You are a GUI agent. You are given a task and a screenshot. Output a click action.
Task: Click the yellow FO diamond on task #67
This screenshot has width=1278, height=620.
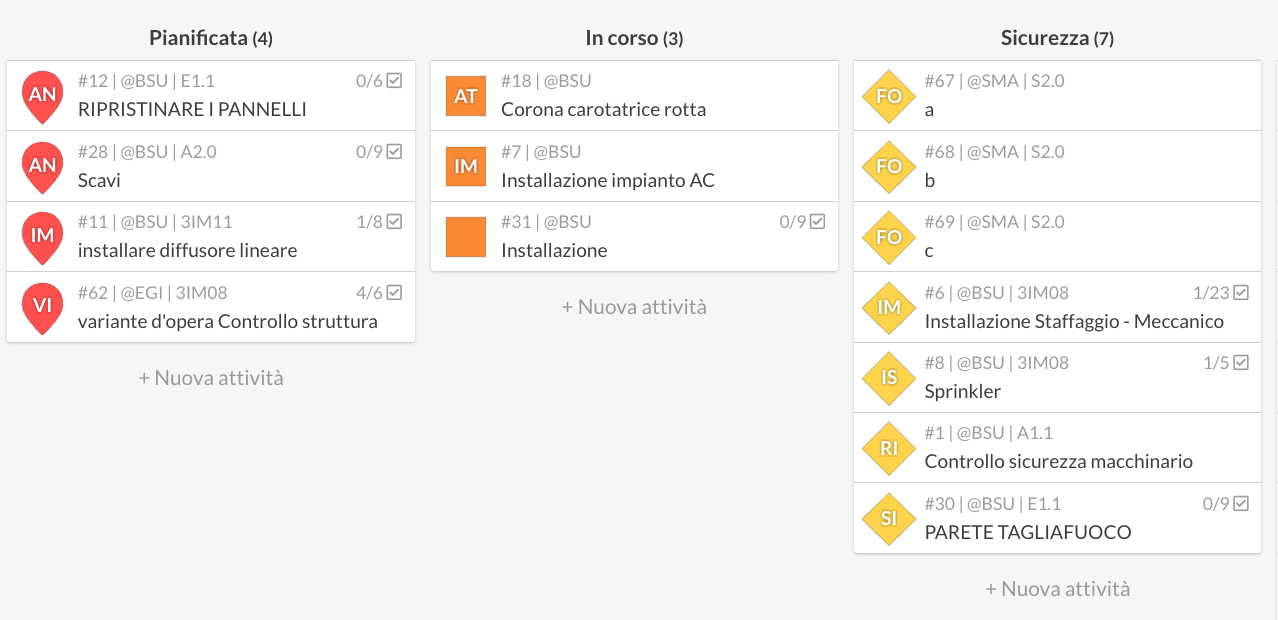pyautogui.click(x=889, y=96)
